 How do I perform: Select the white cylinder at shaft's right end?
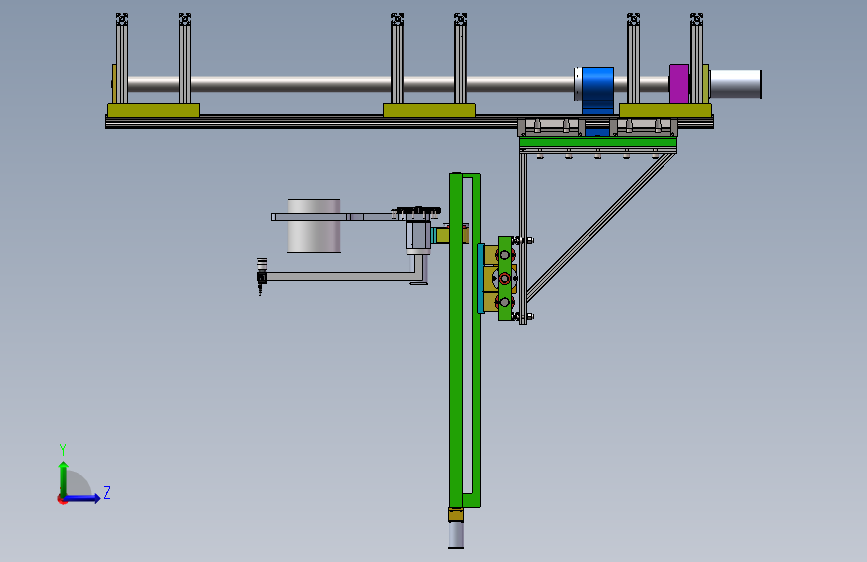735,84
